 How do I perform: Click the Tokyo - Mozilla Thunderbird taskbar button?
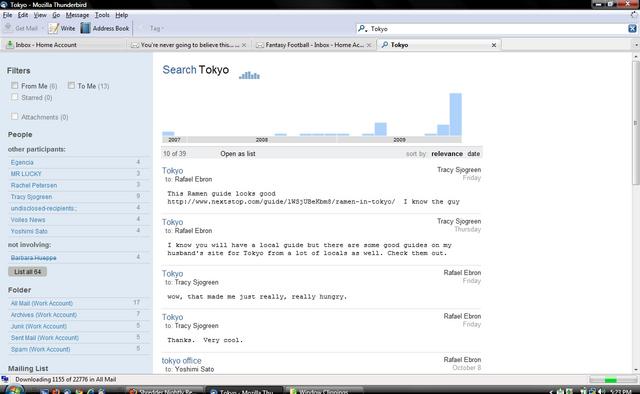tap(244, 391)
